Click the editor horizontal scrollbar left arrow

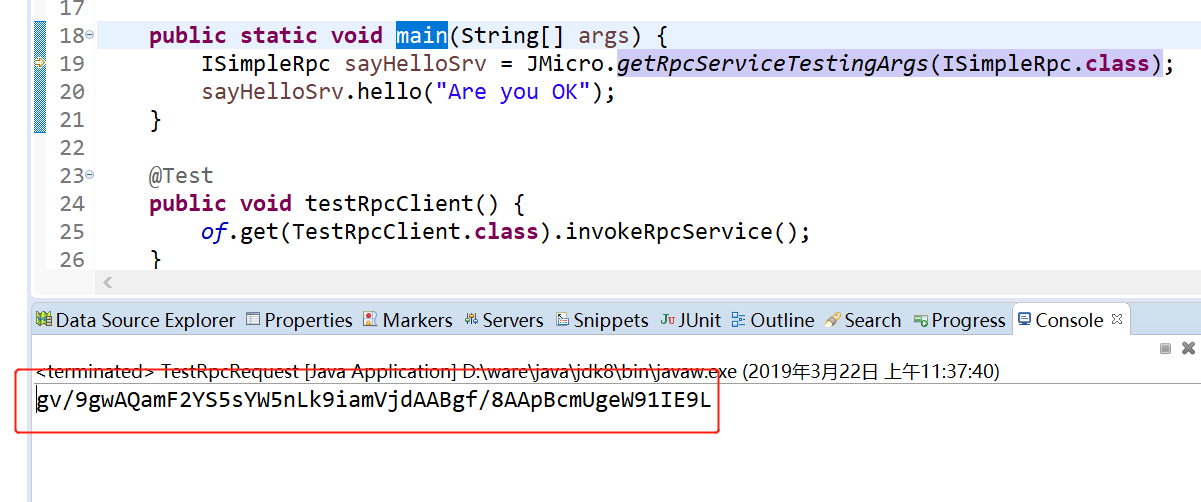[x=108, y=284]
